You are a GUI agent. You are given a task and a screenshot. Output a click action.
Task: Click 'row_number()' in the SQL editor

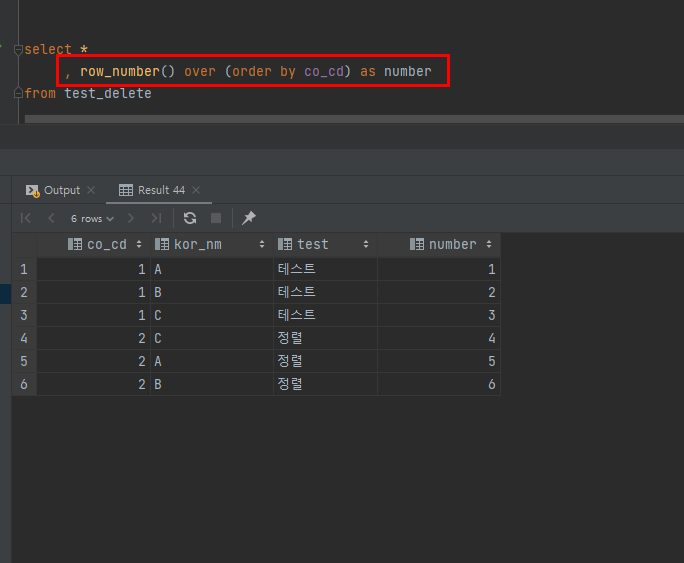pyautogui.click(x=127, y=71)
